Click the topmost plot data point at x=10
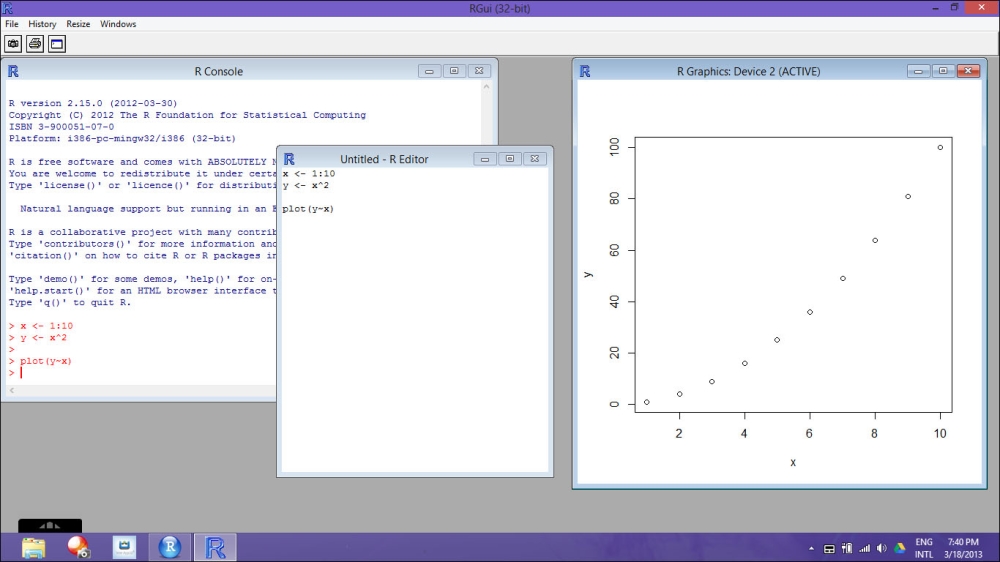 pyautogui.click(x=940, y=147)
